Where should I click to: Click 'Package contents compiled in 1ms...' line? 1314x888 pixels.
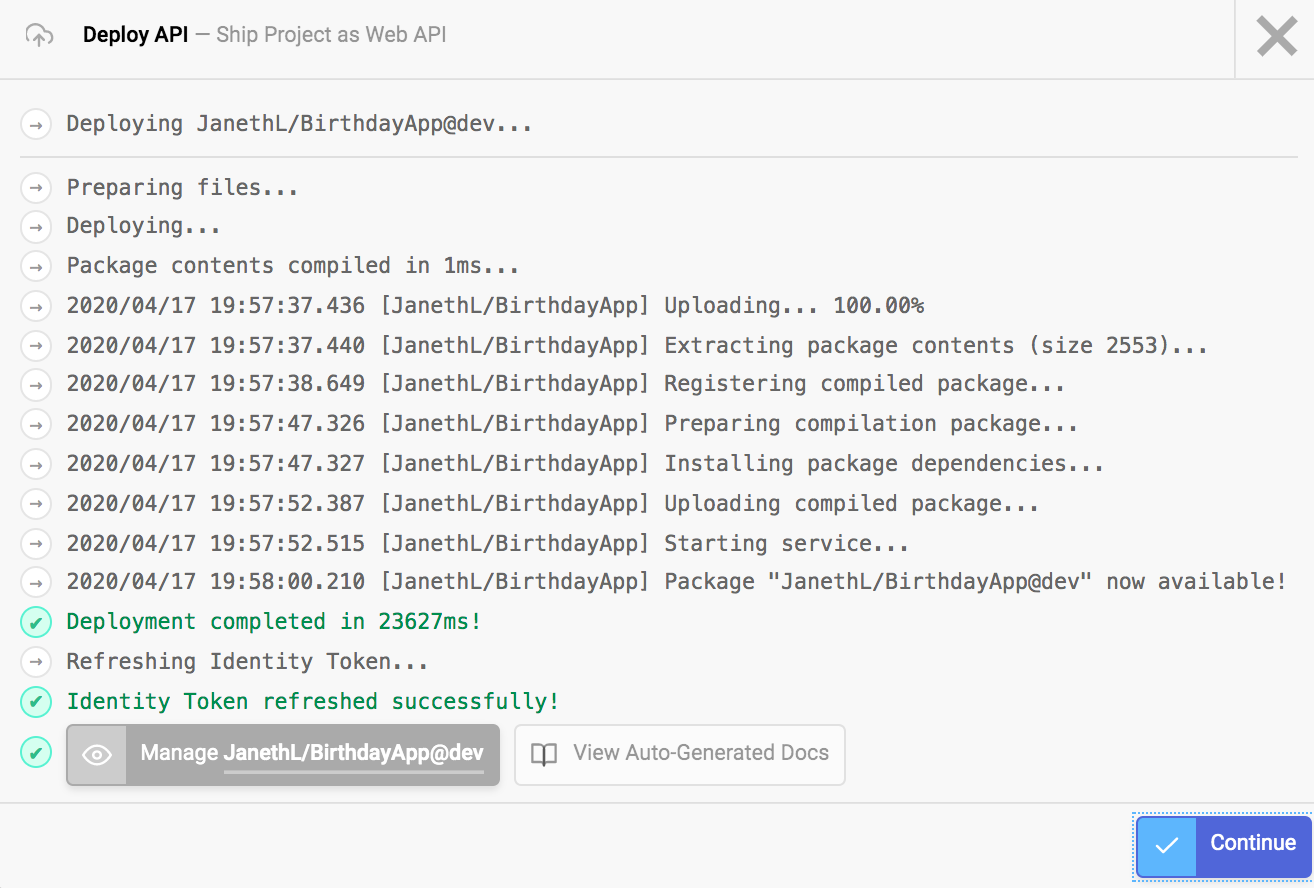coord(293,266)
